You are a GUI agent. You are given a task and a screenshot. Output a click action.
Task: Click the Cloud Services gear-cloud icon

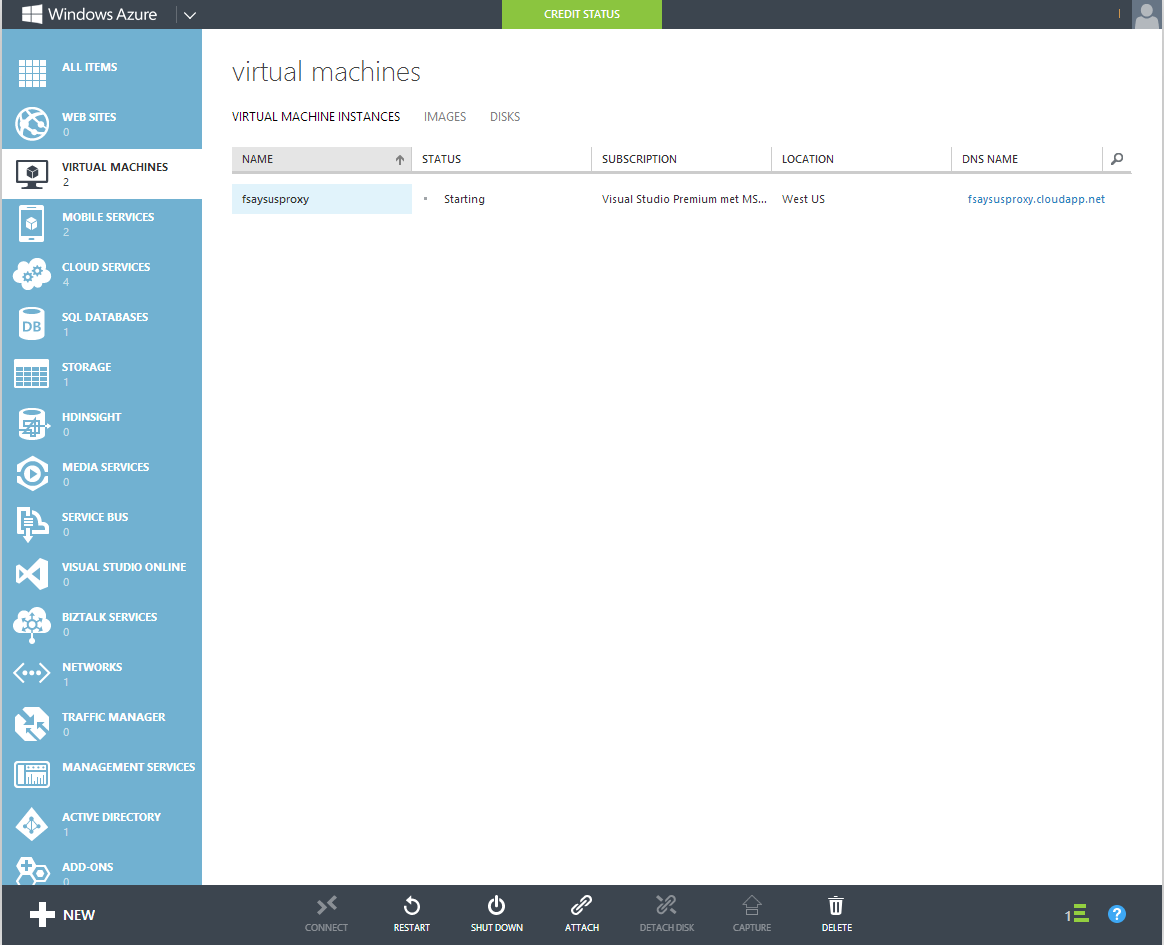pyautogui.click(x=32, y=274)
